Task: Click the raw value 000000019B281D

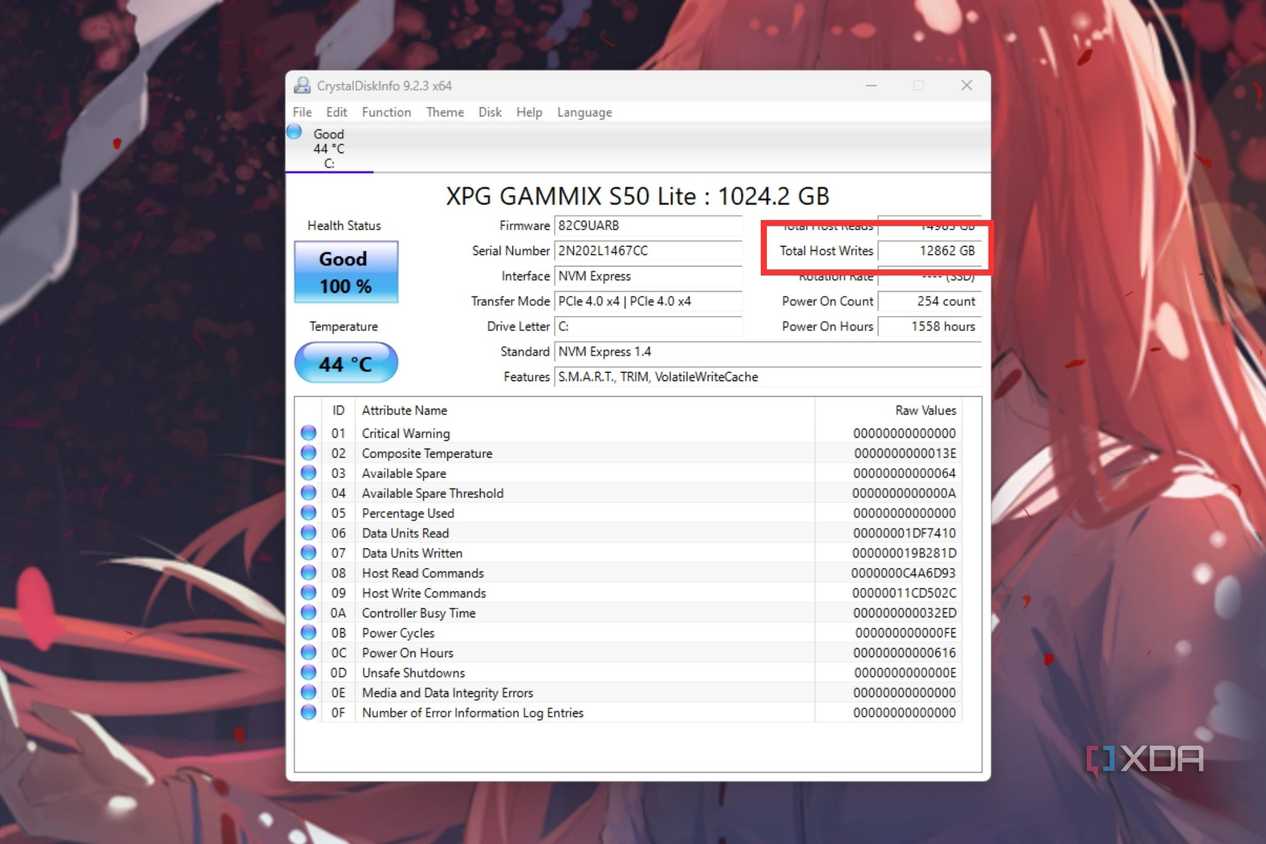Action: 905,553
